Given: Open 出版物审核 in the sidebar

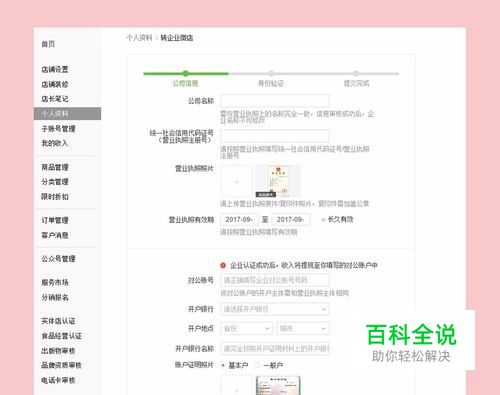Looking at the screenshot, I should click(x=58, y=351).
